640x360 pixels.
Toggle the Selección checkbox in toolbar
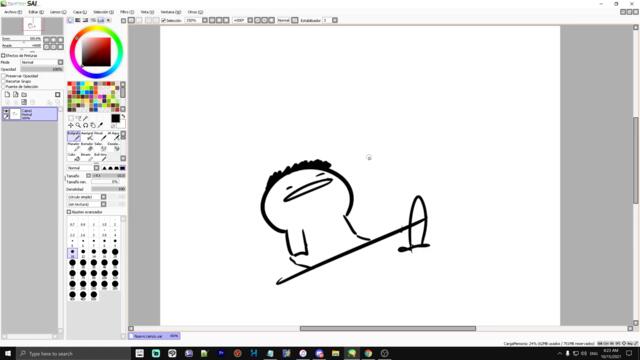pos(163,20)
